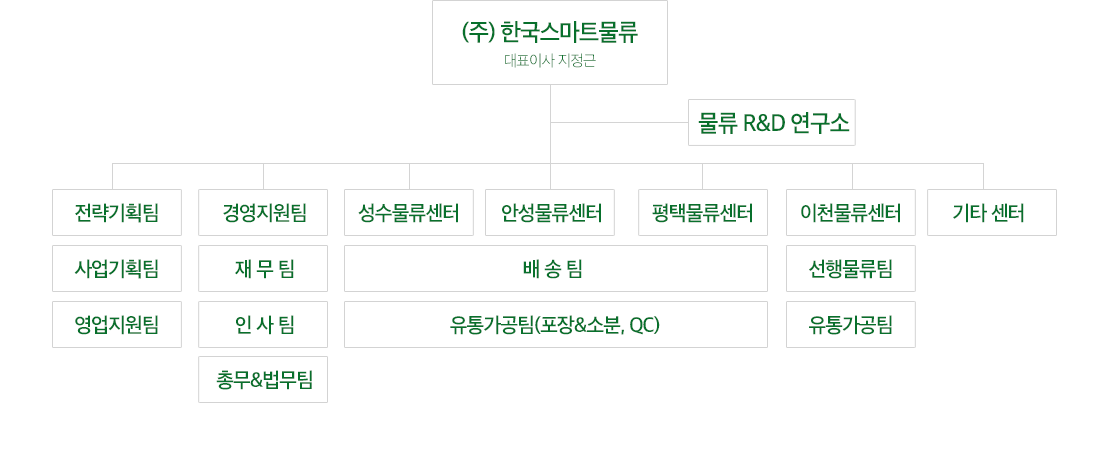Screen dimensions: 1100x459
Task: Click the 안성물류센터 box
Action: tap(550, 213)
